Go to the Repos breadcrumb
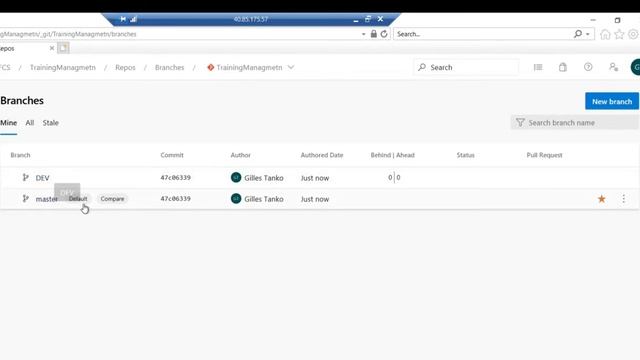 [x=125, y=67]
